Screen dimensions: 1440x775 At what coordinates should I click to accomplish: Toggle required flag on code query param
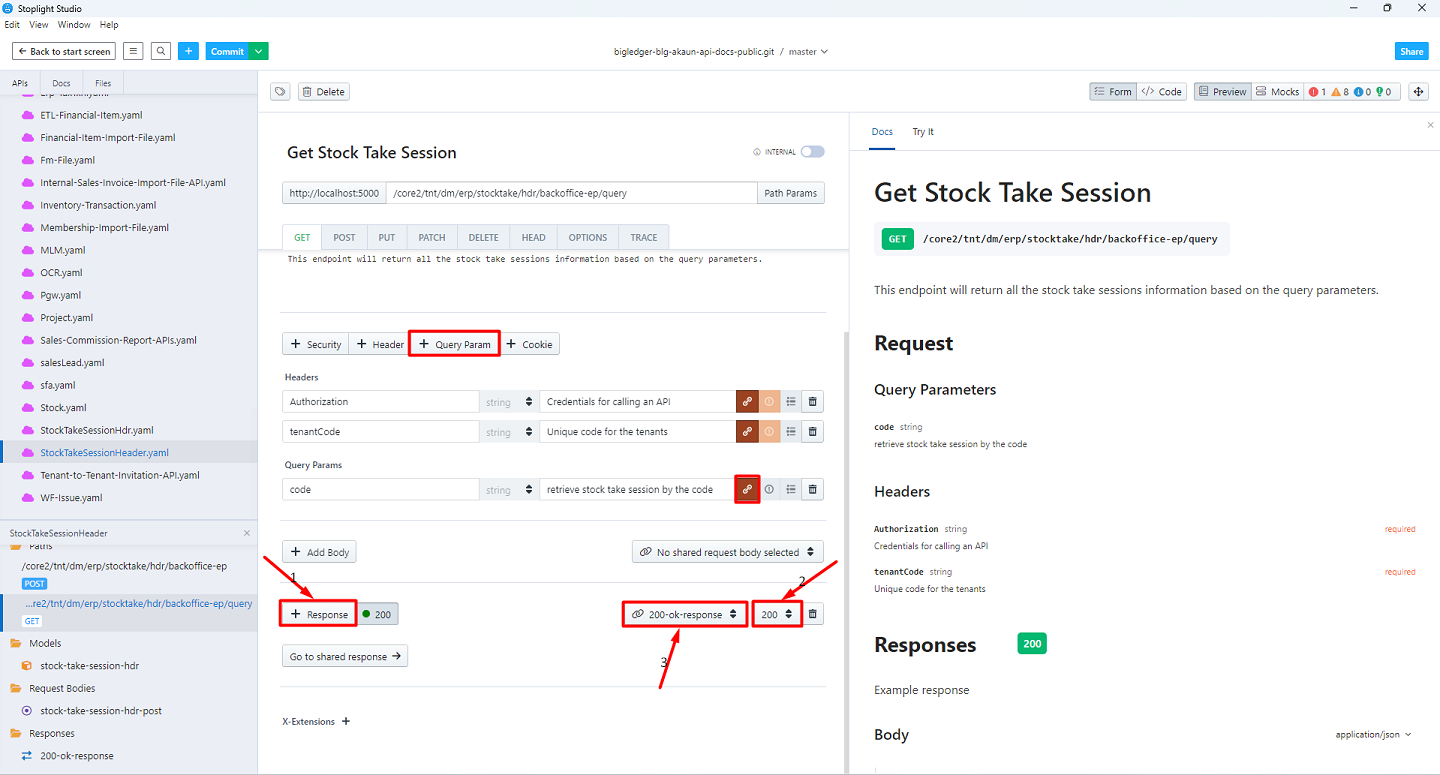point(769,490)
